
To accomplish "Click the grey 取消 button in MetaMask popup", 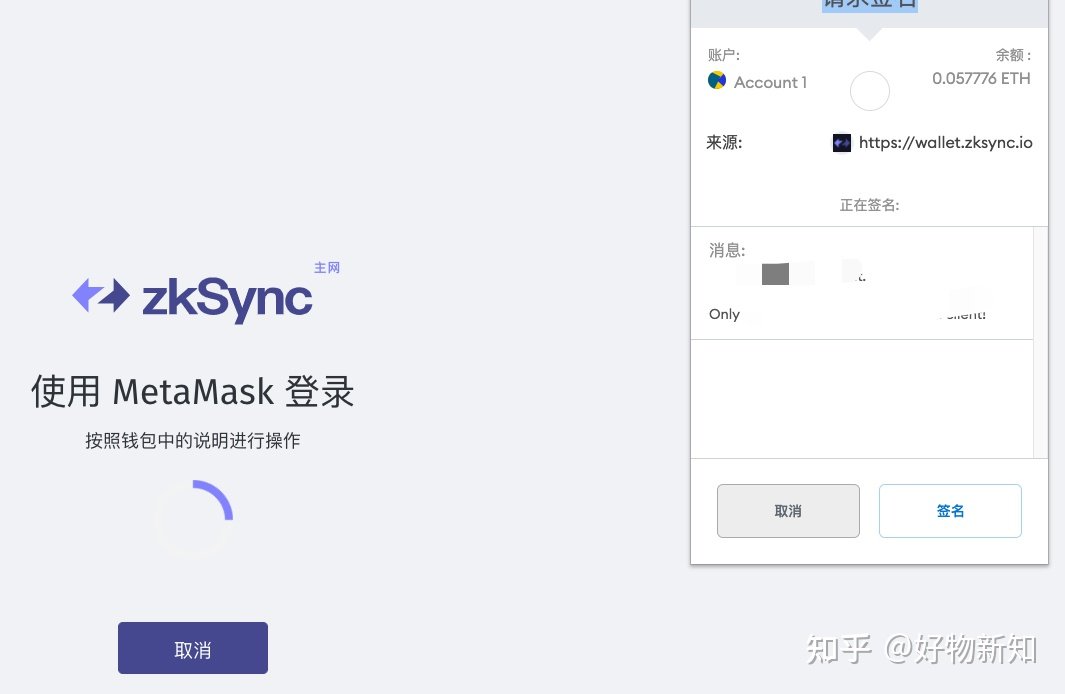I will coord(788,511).
